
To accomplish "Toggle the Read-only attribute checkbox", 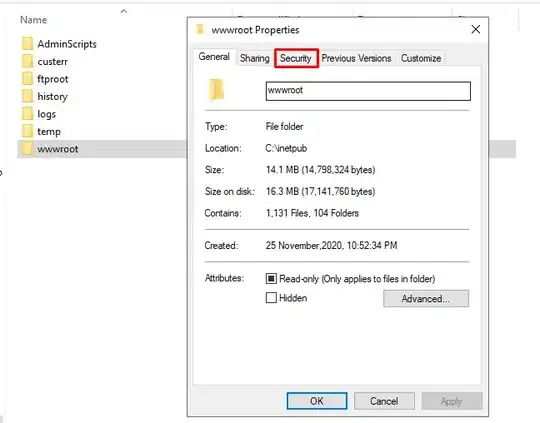I will pyautogui.click(x=271, y=278).
